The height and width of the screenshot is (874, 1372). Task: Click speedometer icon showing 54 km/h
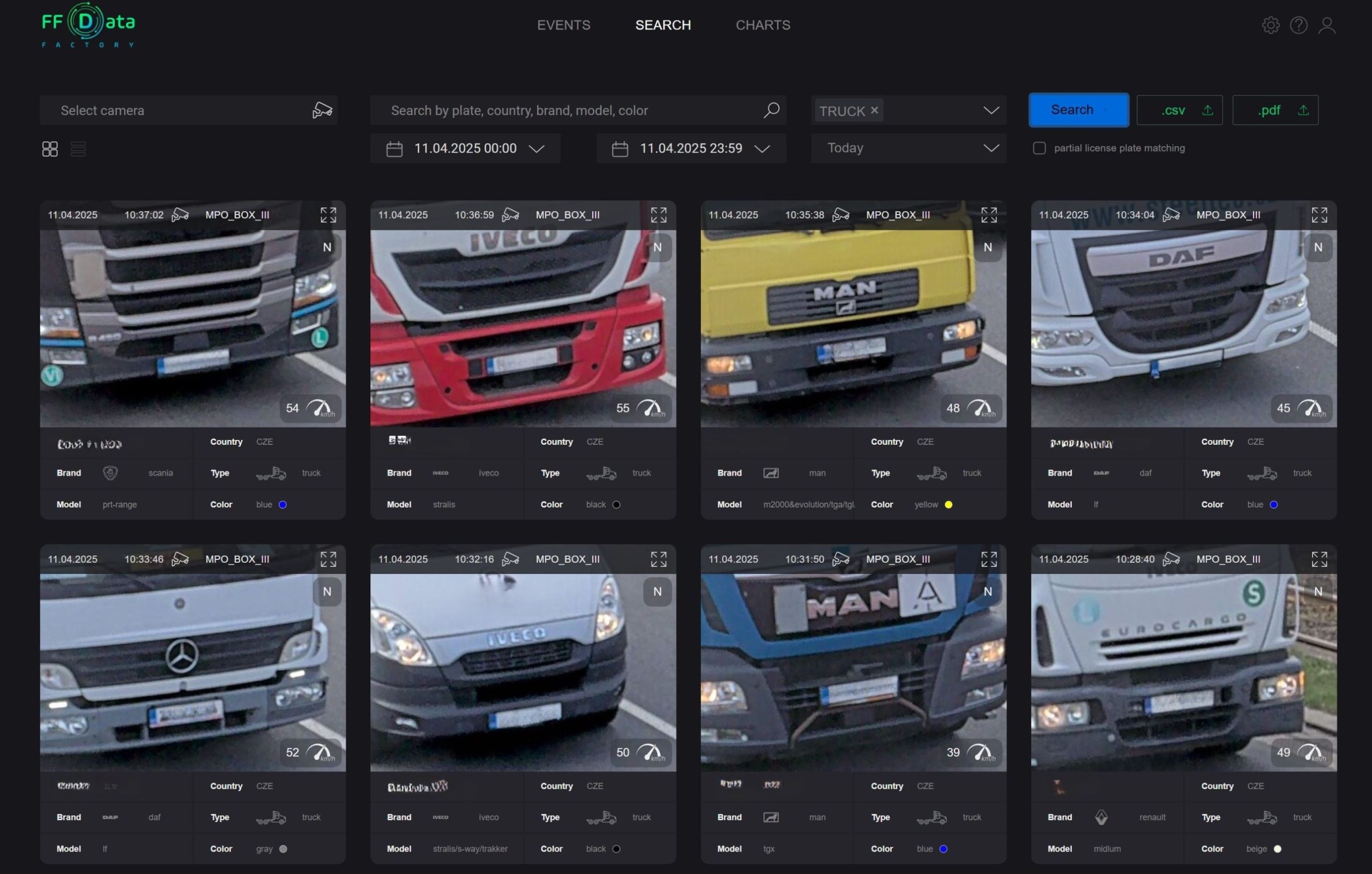320,408
